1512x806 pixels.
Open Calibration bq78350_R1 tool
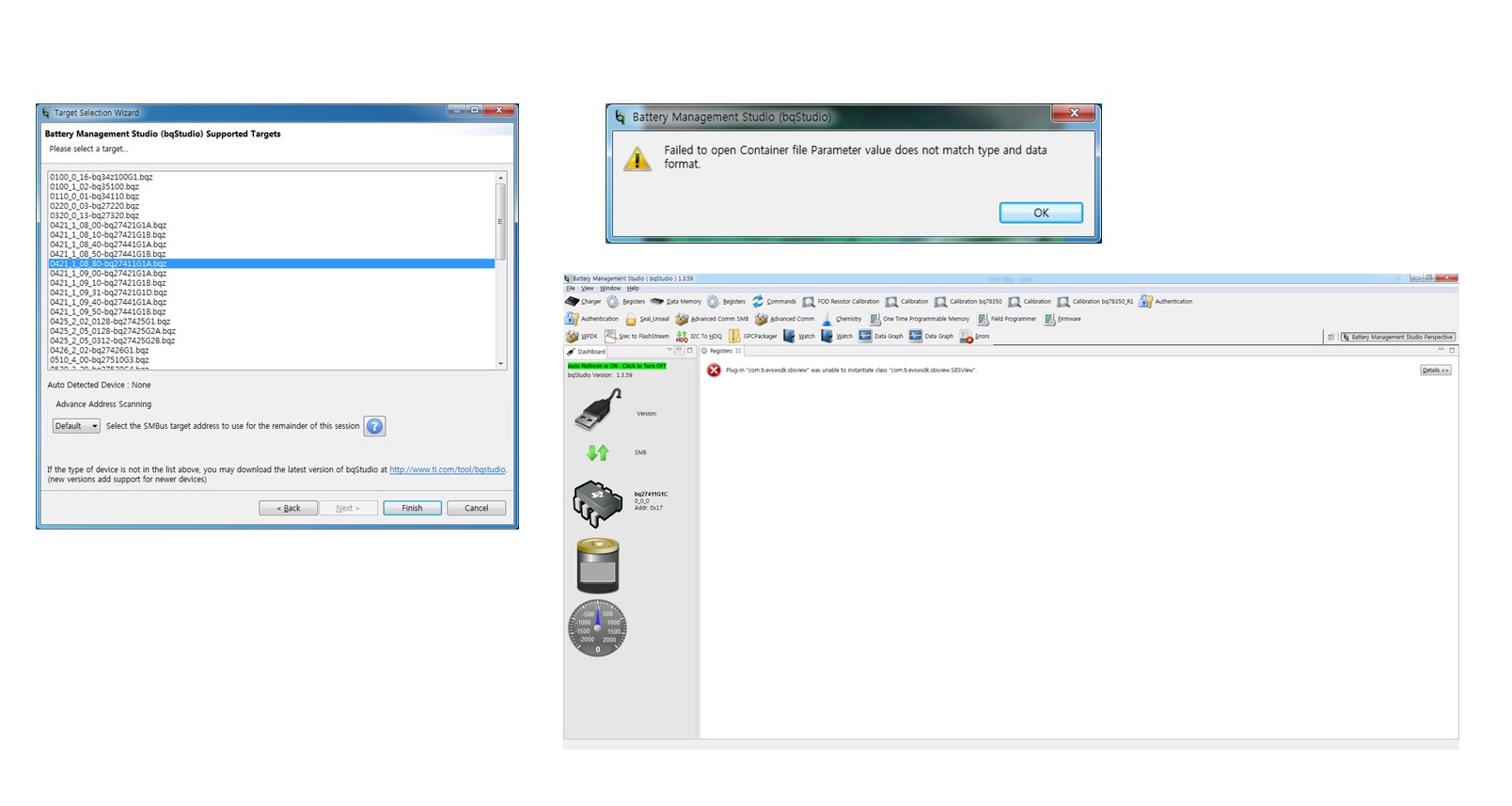[1095, 302]
